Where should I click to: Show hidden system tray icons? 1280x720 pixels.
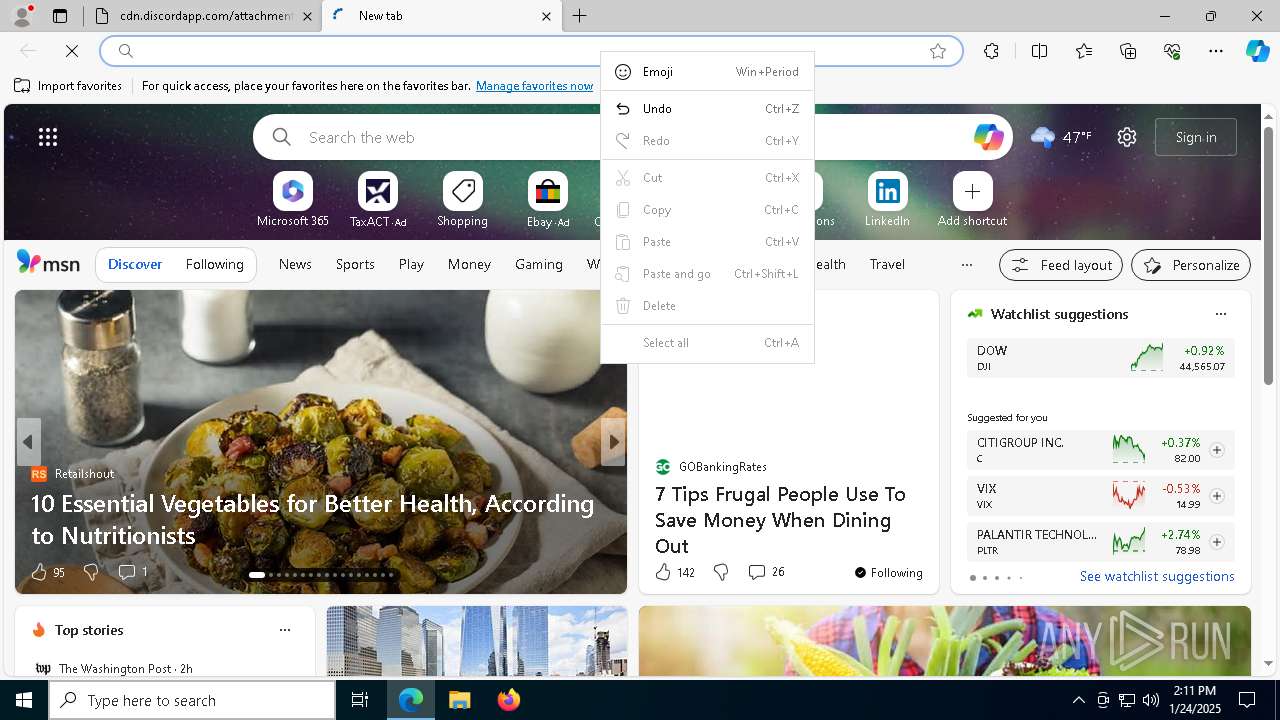(x=1078, y=700)
